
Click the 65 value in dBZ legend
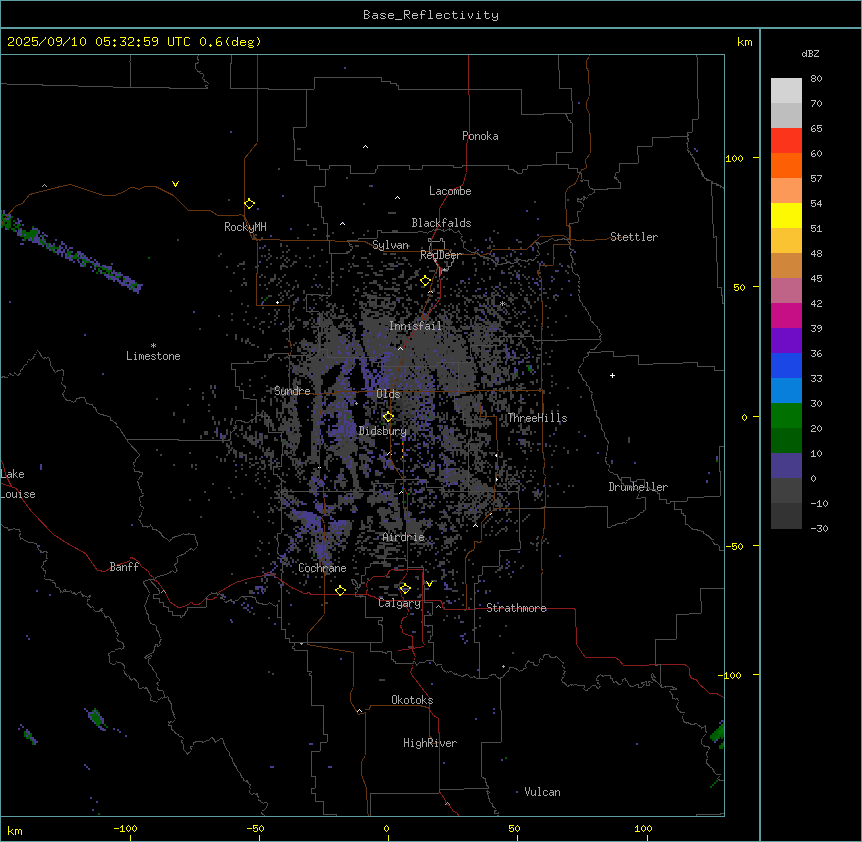click(x=816, y=129)
